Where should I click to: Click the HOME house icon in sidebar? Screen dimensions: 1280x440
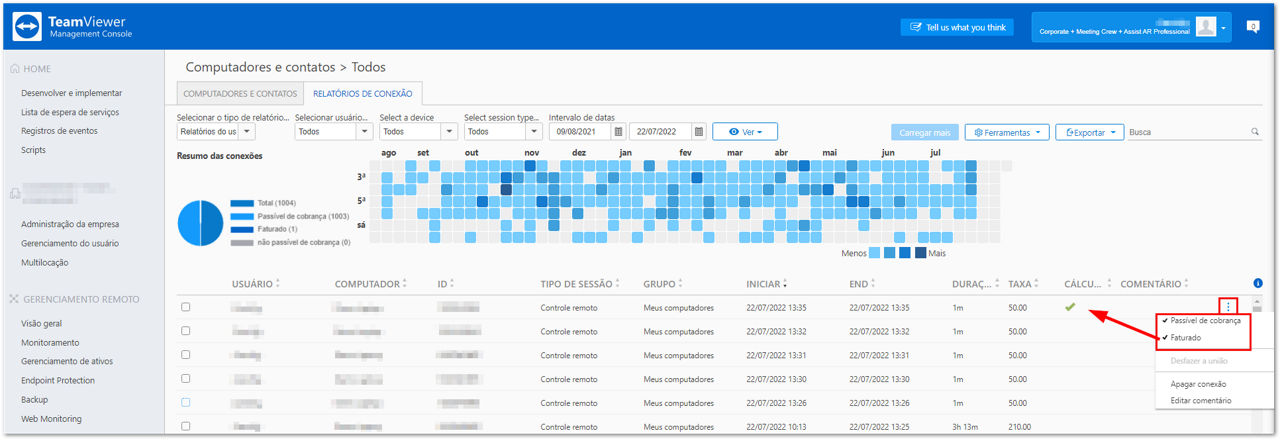click(14, 69)
